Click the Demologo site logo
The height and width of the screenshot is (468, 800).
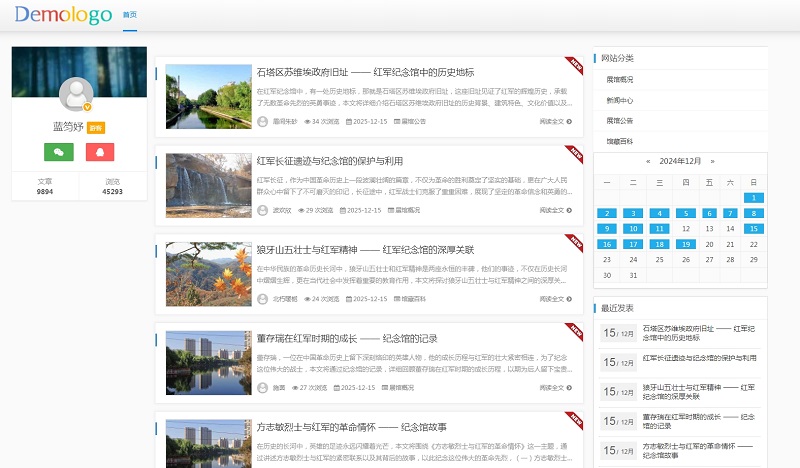coord(63,15)
